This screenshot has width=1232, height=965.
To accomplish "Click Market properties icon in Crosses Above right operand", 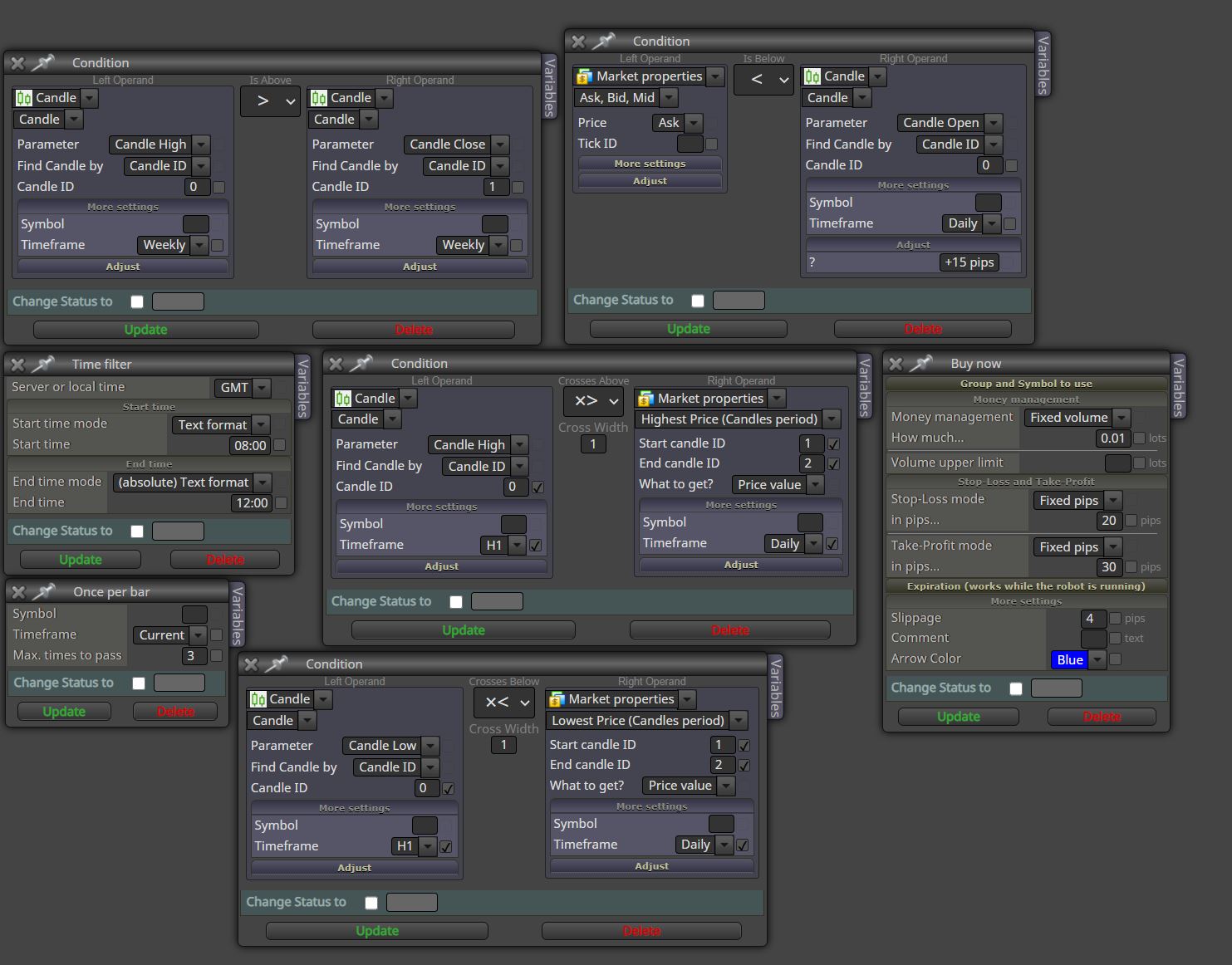I will click(x=645, y=399).
